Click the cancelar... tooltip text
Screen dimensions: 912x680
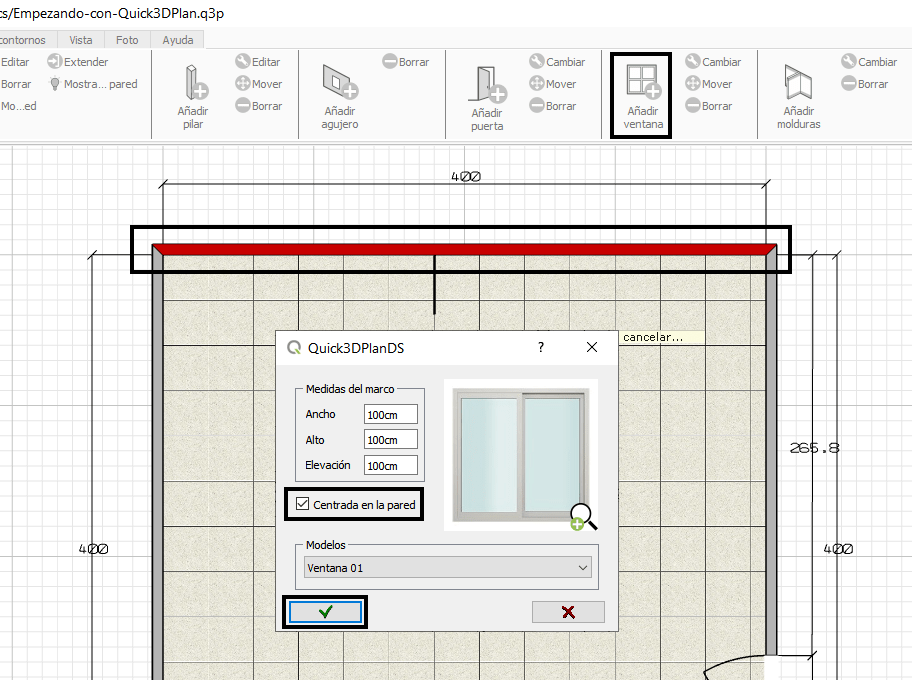click(x=653, y=337)
